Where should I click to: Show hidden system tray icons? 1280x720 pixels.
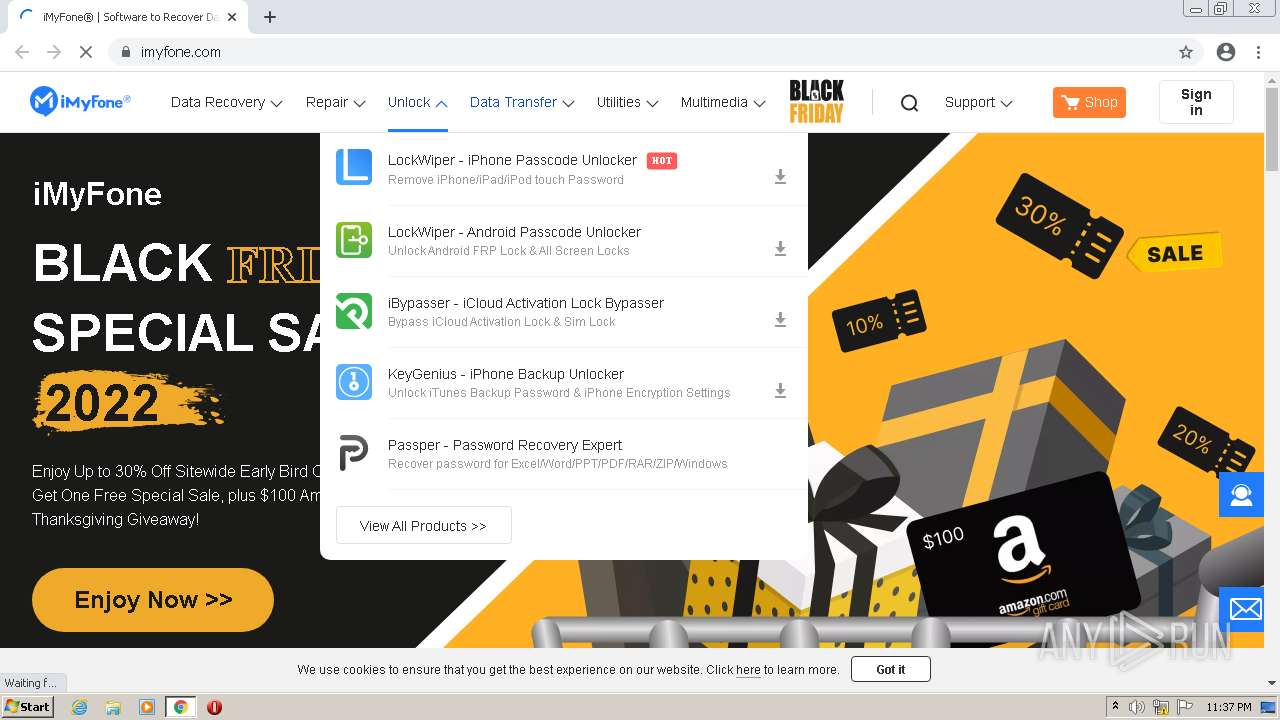[x=1115, y=707]
